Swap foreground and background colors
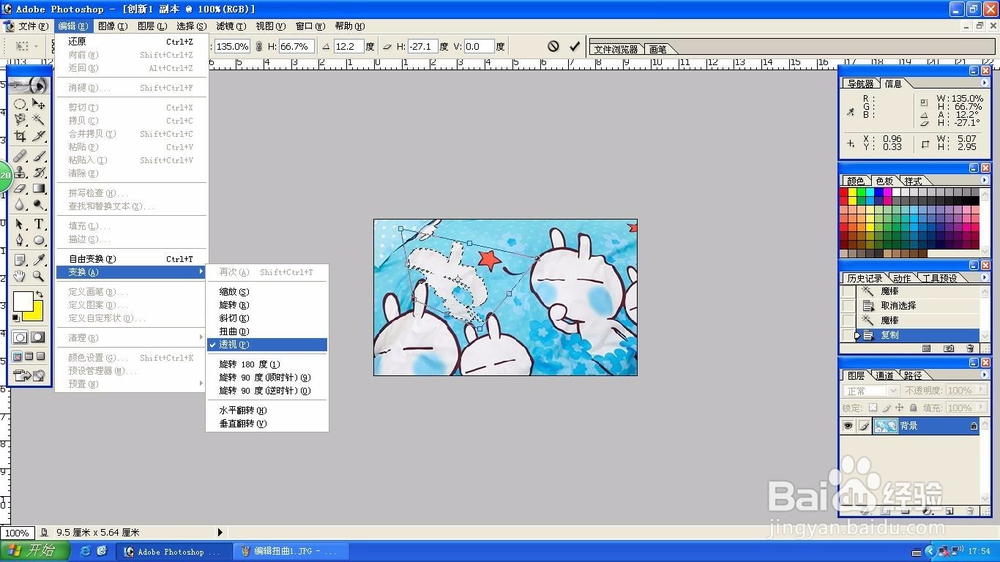Image resolution: width=1000 pixels, height=562 pixels. click(40, 294)
